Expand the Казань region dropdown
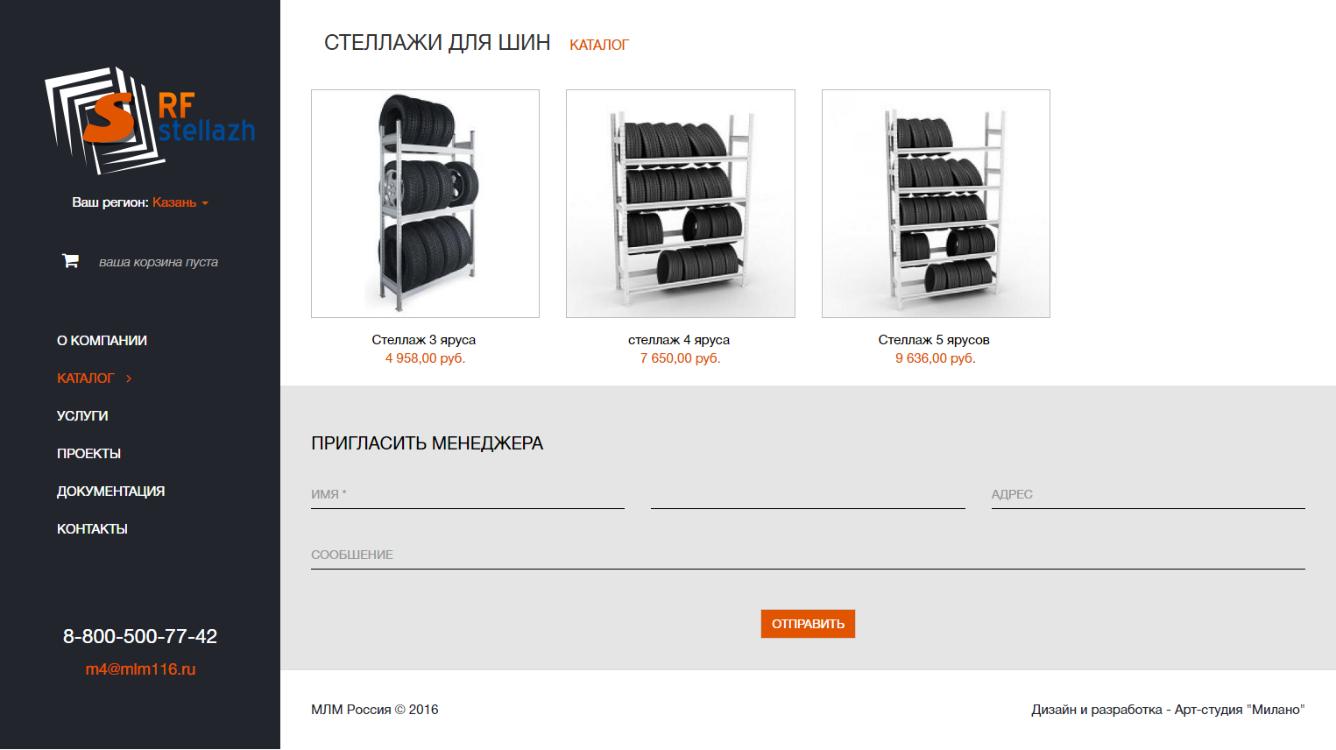 (181, 203)
